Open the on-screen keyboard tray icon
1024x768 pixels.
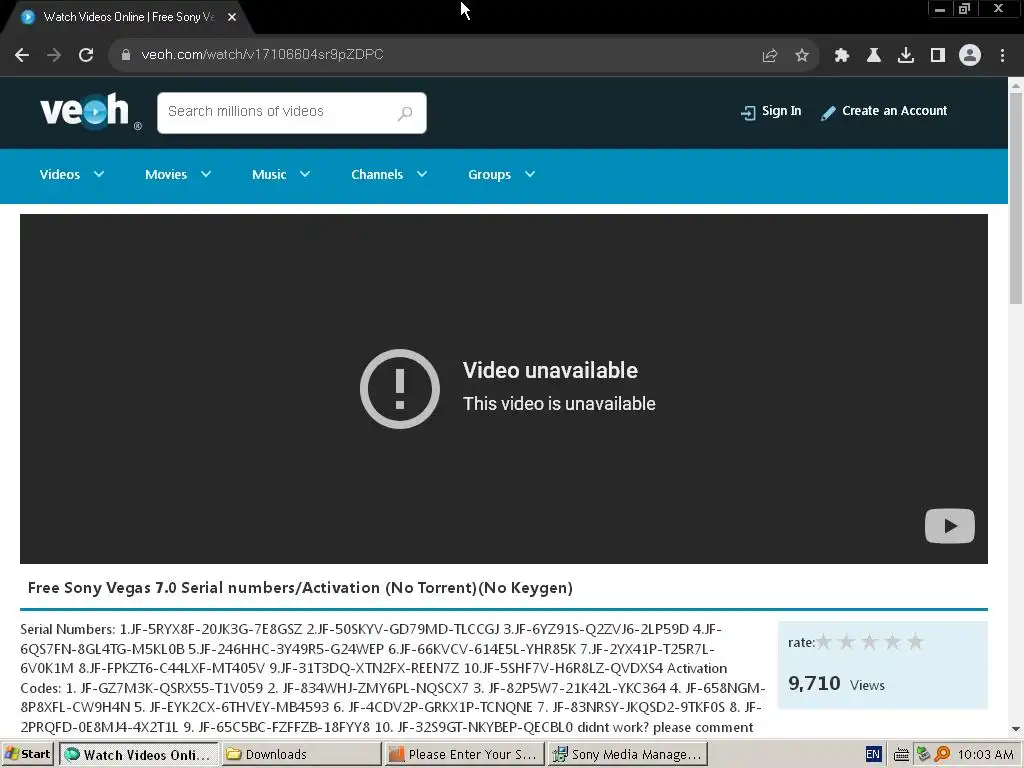coord(901,754)
